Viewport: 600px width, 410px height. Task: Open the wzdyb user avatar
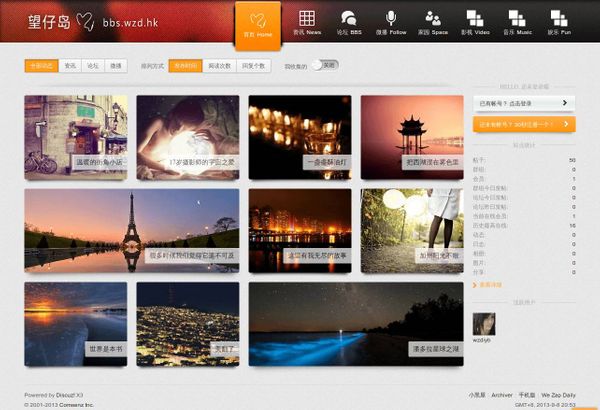click(x=484, y=324)
